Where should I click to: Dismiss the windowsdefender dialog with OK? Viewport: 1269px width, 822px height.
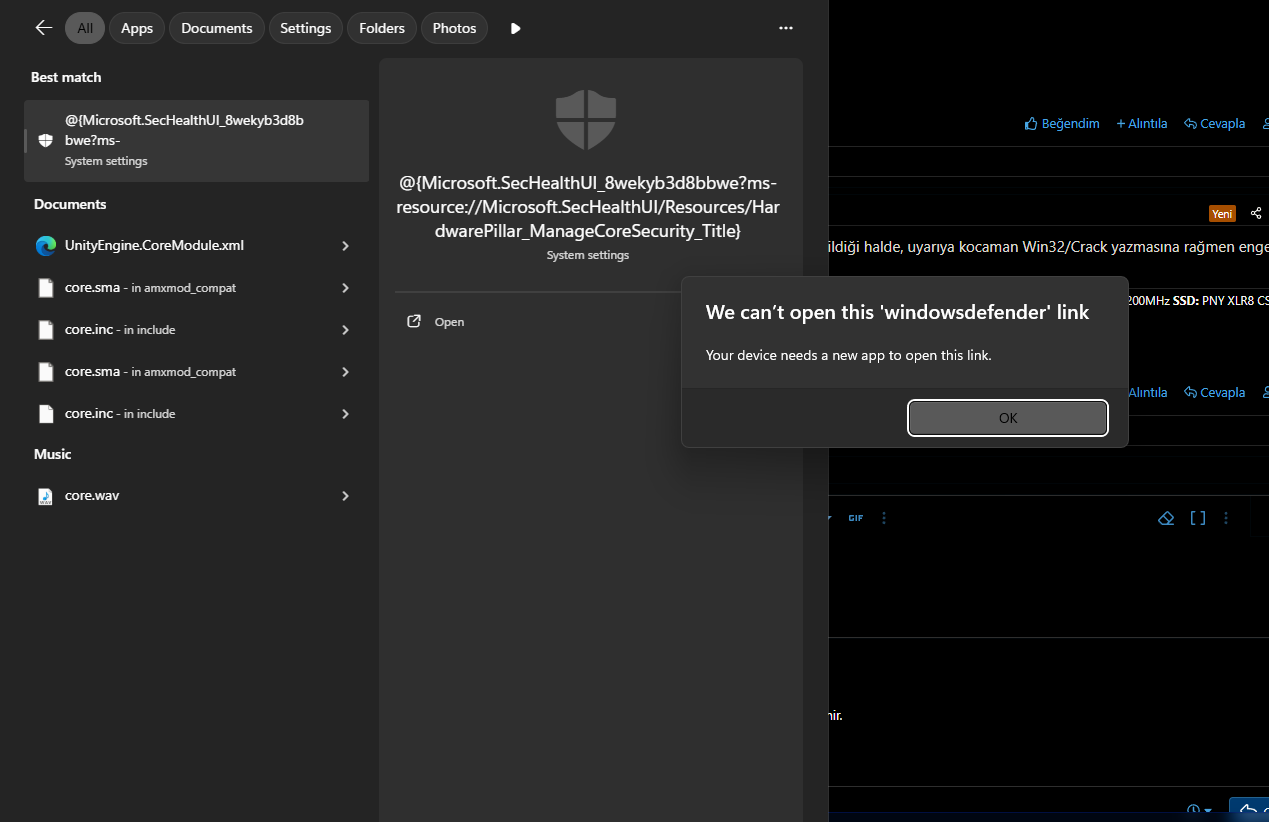click(x=1008, y=418)
